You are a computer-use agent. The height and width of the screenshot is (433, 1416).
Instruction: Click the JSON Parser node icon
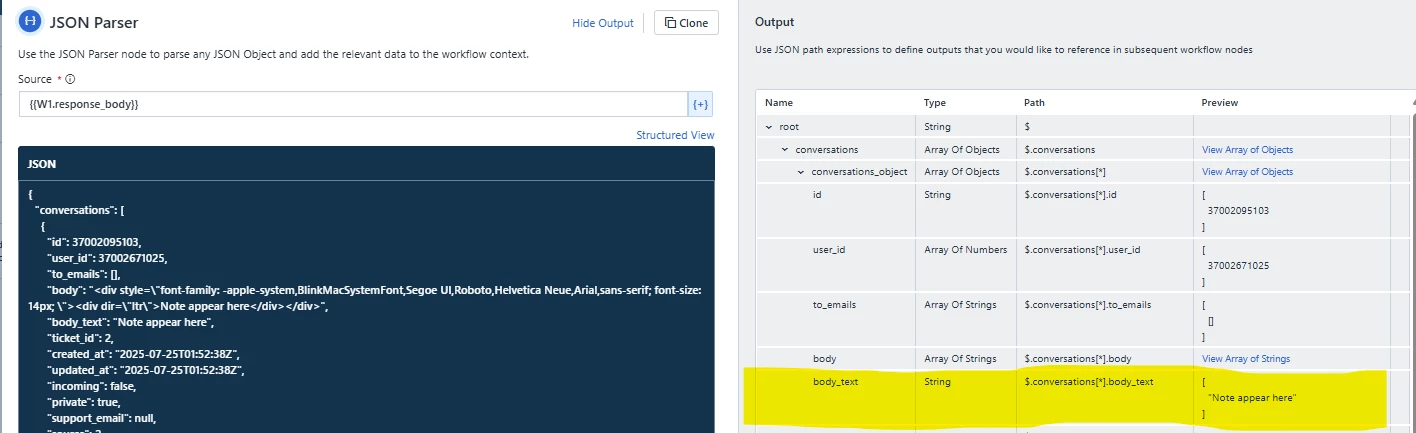point(31,21)
